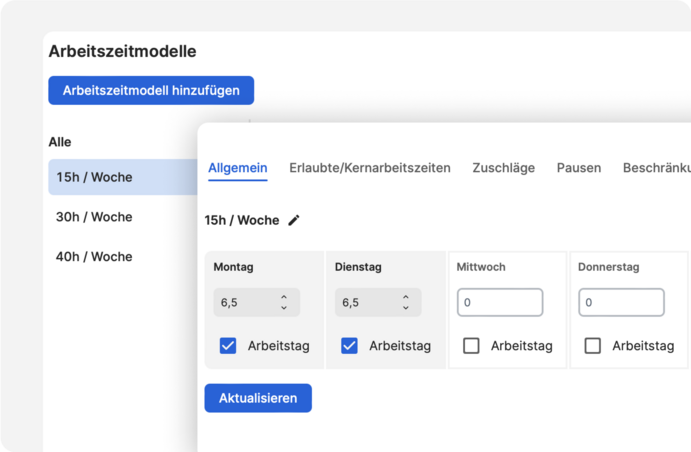Switch to the Pausen tab
Screen dimensions: 691x452
pyautogui.click(x=579, y=168)
